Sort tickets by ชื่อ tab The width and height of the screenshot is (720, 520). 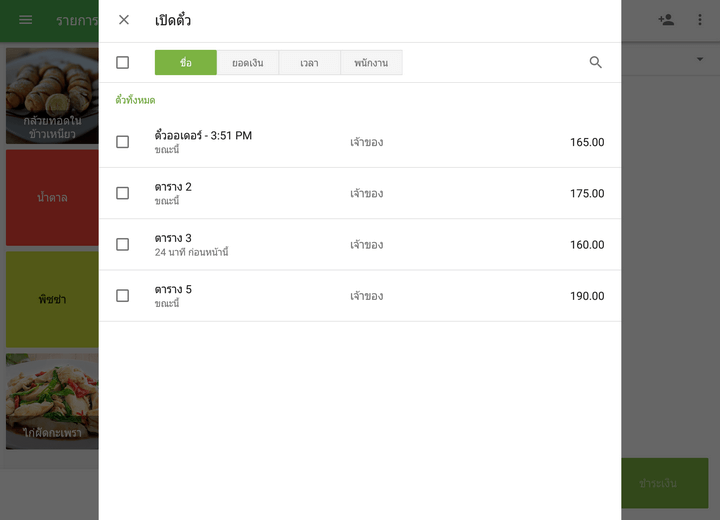pyautogui.click(x=186, y=63)
